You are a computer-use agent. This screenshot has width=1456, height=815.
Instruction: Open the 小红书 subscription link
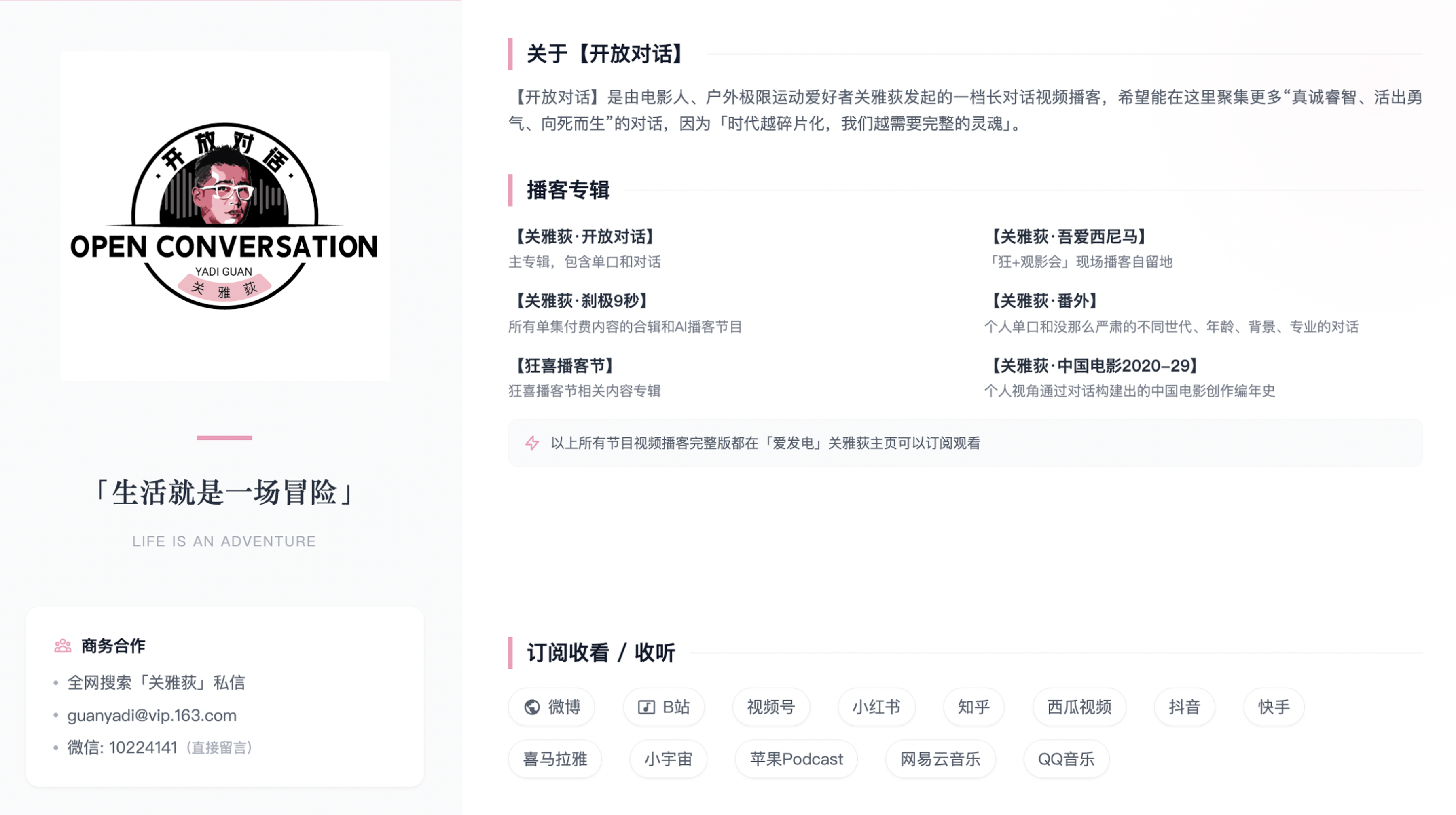click(876, 707)
